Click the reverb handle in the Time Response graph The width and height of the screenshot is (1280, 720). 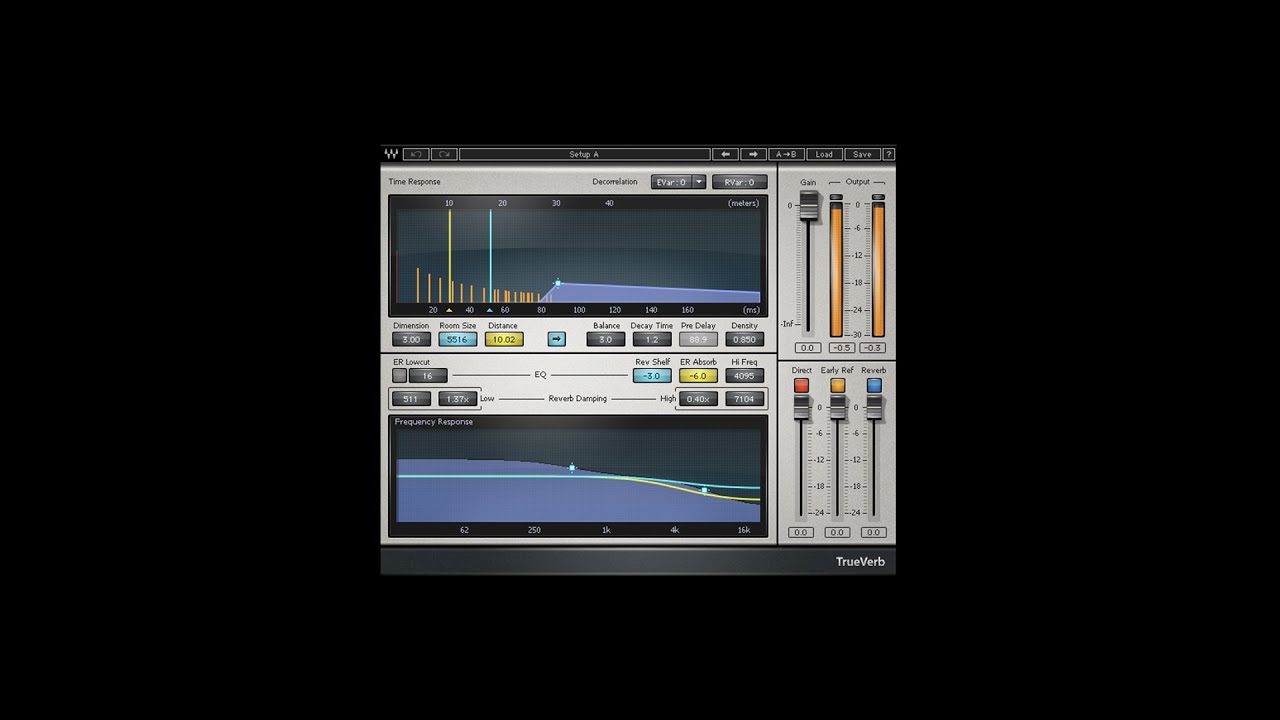pyautogui.click(x=558, y=283)
